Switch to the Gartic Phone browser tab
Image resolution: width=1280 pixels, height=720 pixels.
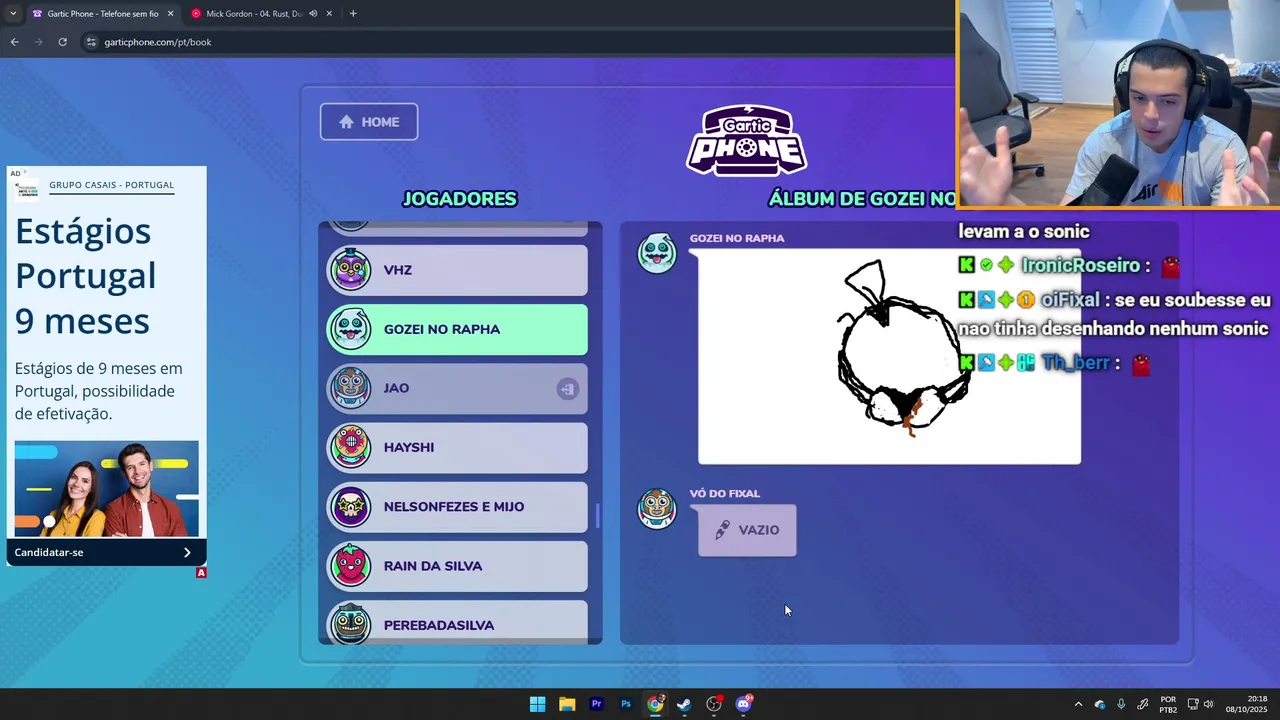click(x=102, y=14)
